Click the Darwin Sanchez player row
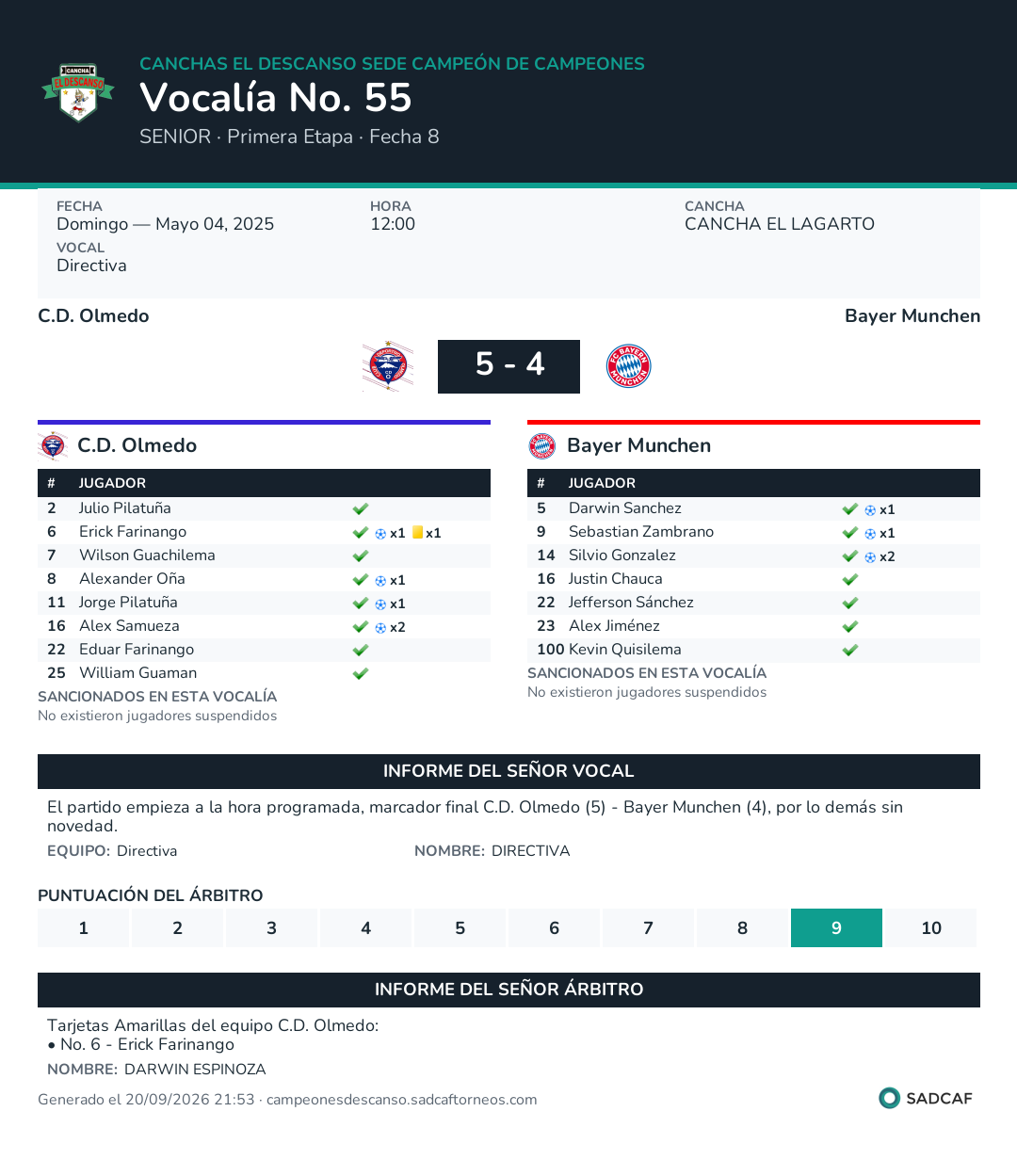 click(x=753, y=508)
